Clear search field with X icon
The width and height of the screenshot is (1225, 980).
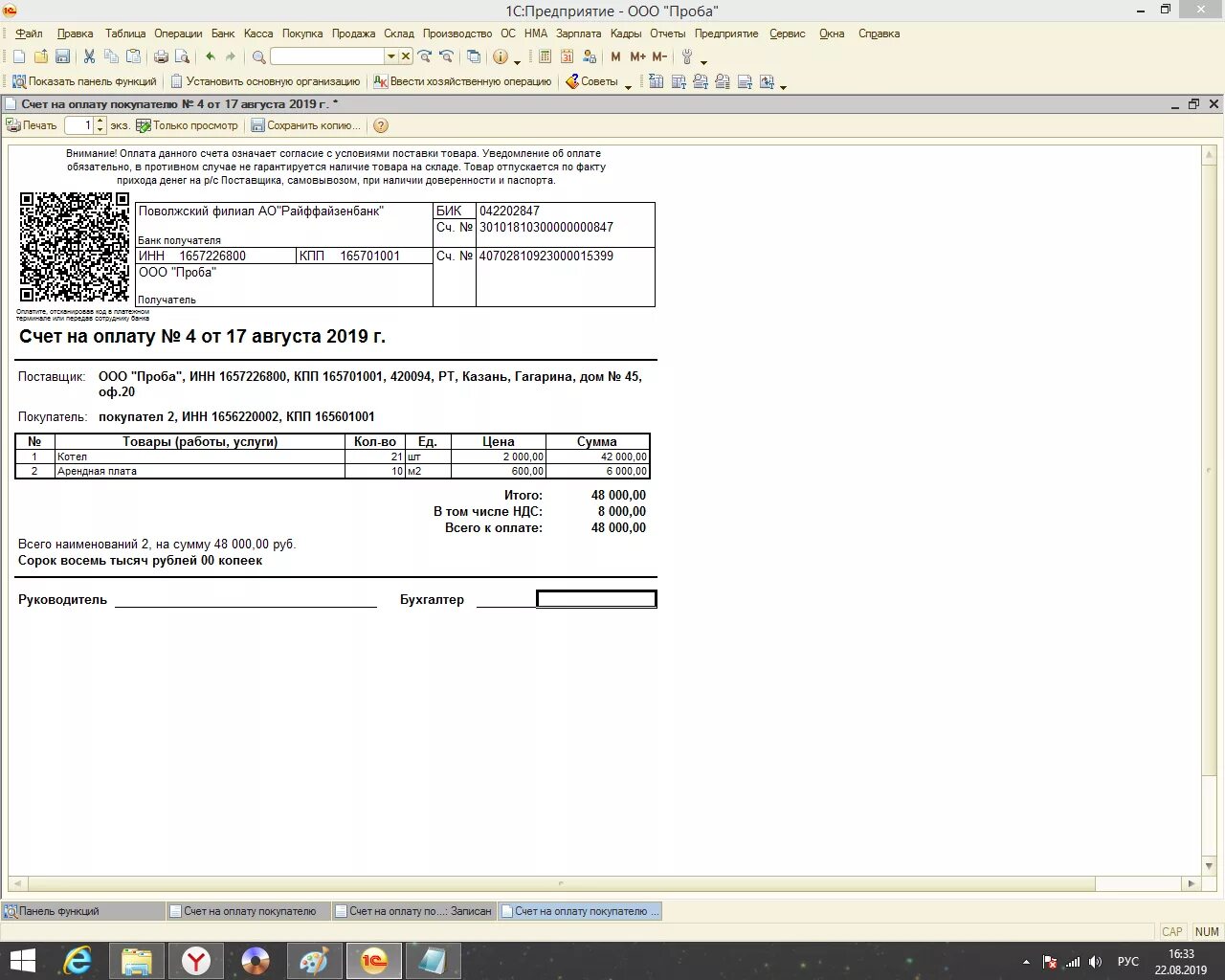point(406,56)
